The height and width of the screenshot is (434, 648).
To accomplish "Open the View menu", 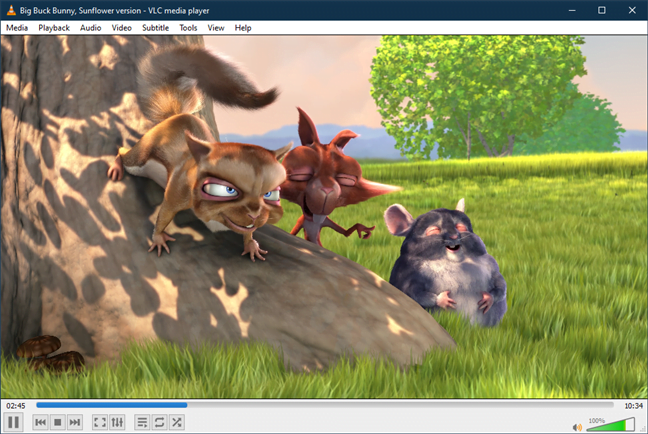I will (x=216, y=28).
